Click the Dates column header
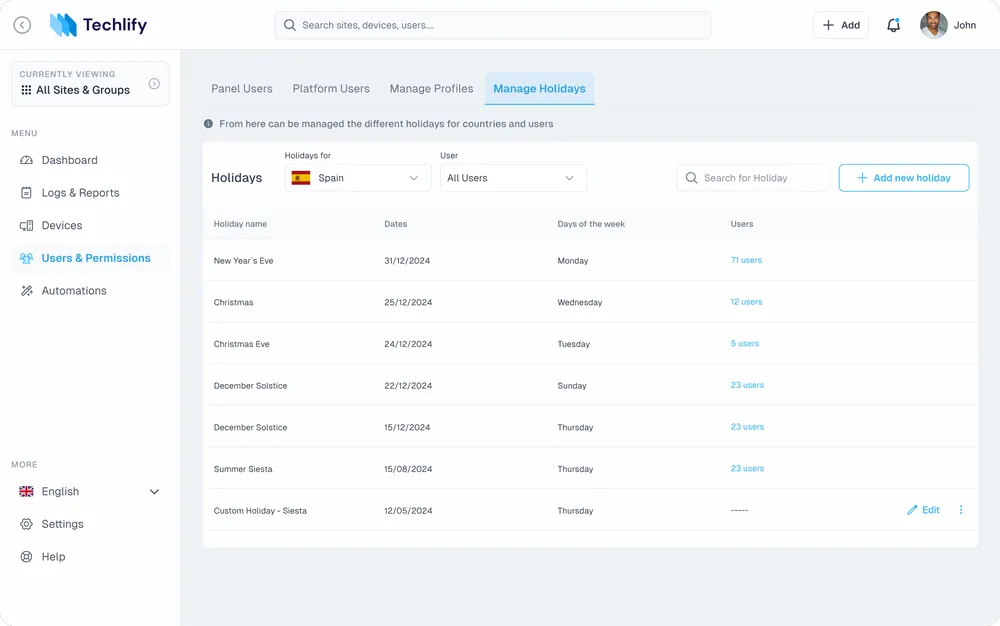Image resolution: width=1000 pixels, height=626 pixels. click(395, 224)
